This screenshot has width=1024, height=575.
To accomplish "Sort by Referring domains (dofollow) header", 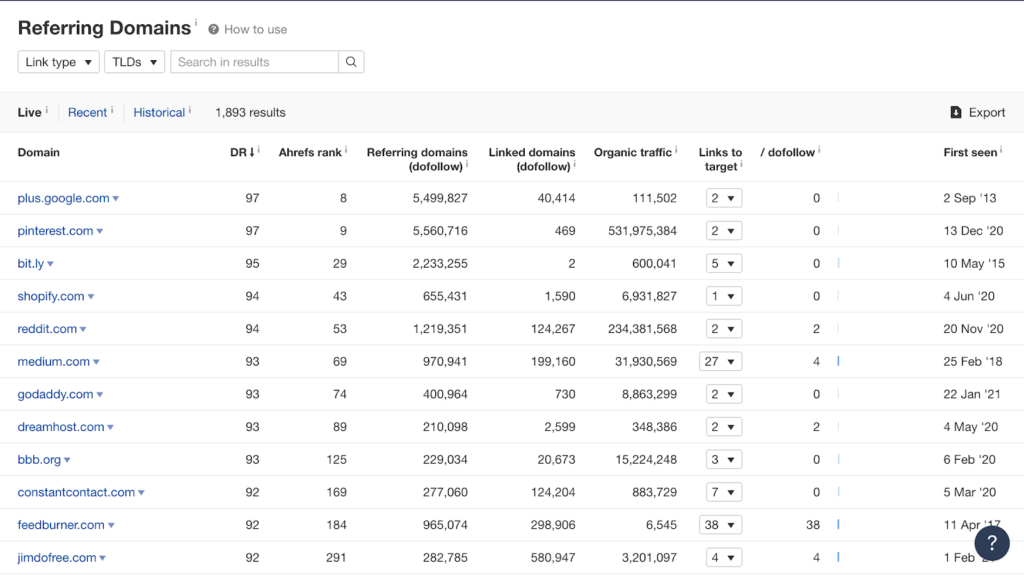I will coord(417,159).
